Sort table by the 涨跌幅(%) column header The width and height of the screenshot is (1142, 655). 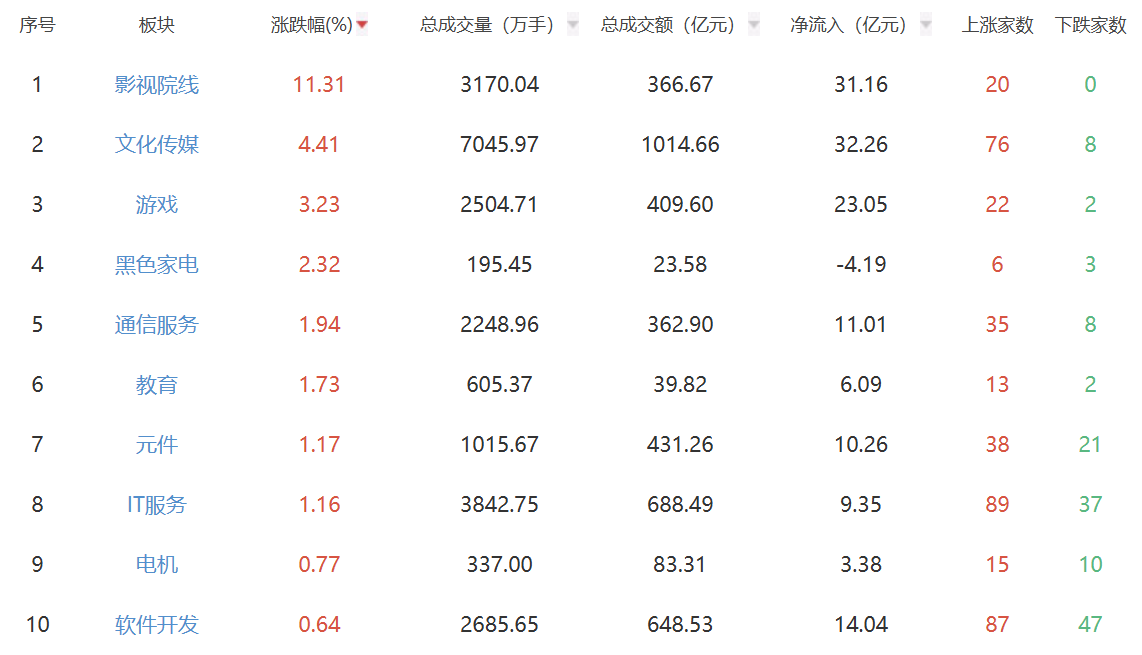(x=310, y=24)
